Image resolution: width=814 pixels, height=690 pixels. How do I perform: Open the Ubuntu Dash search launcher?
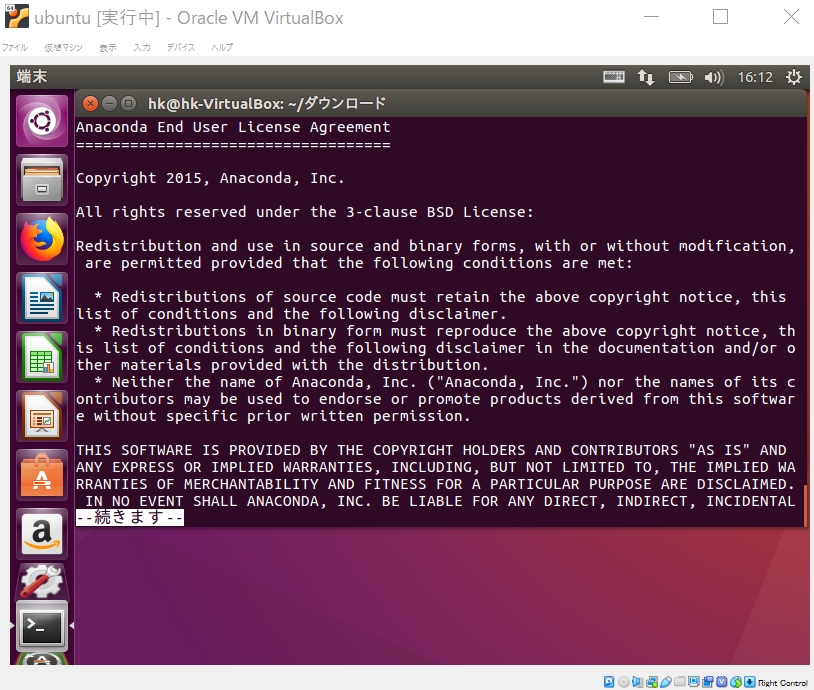[42, 121]
